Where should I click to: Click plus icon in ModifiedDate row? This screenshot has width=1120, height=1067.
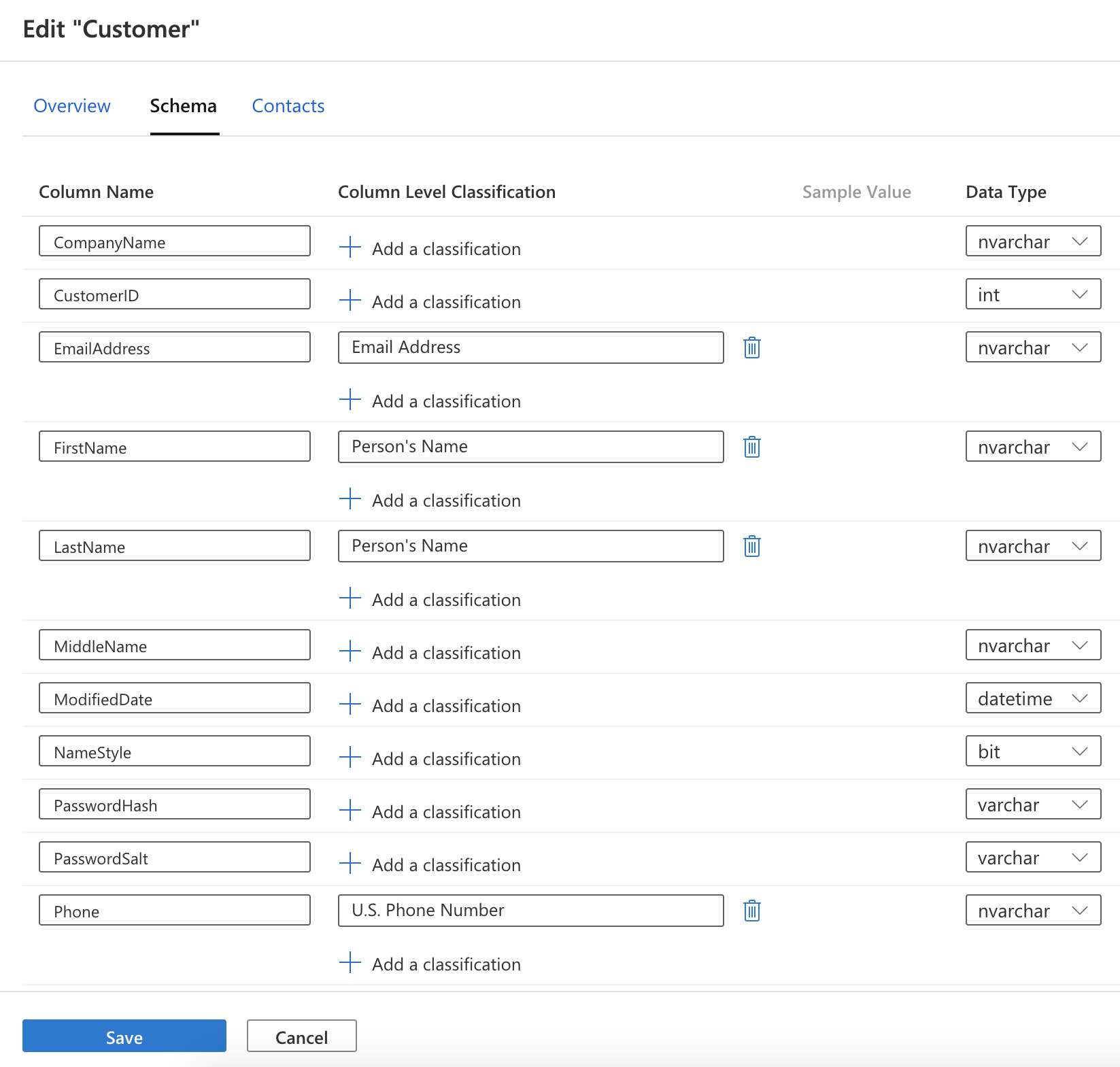point(350,705)
